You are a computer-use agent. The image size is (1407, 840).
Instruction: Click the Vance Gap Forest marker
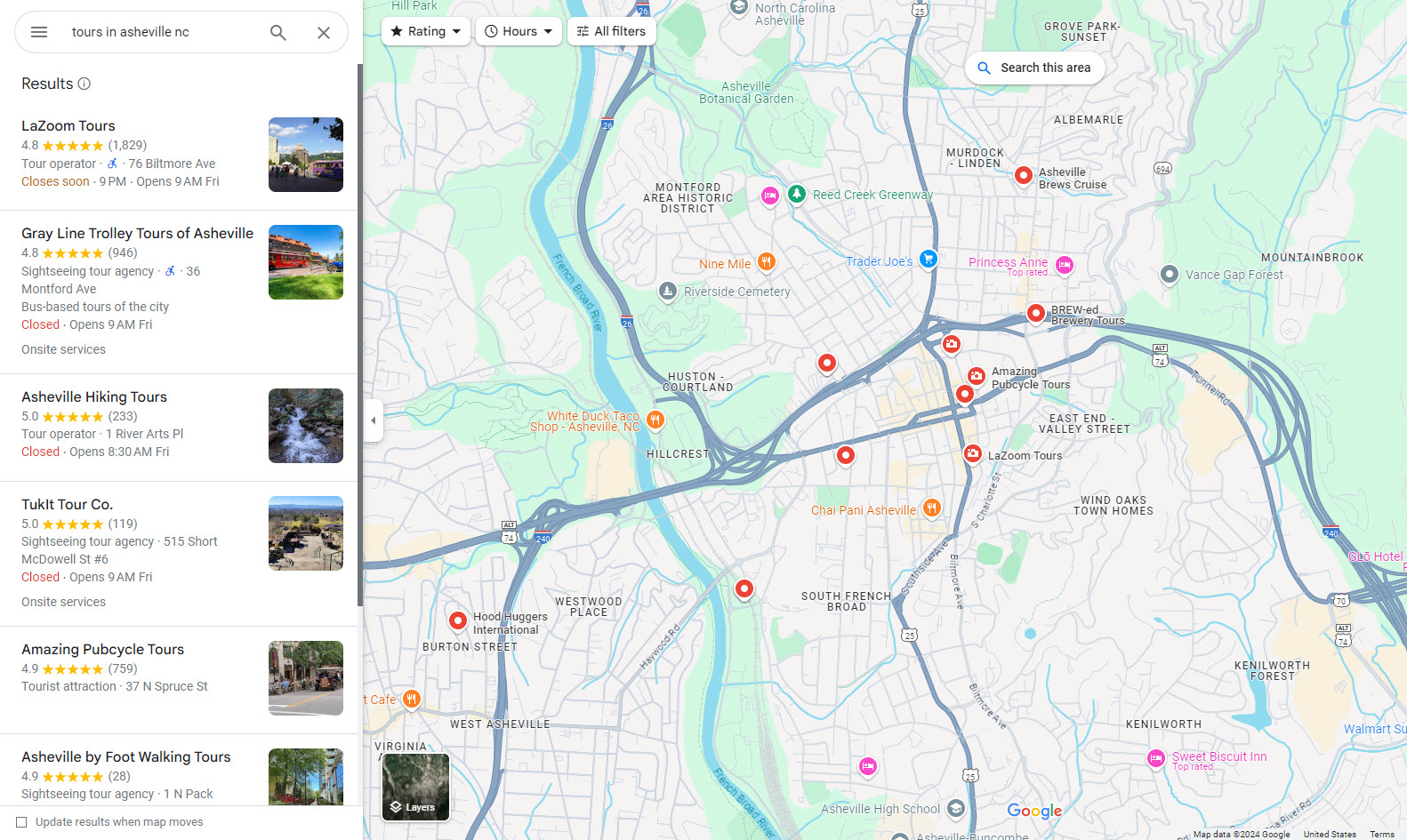tap(1170, 275)
